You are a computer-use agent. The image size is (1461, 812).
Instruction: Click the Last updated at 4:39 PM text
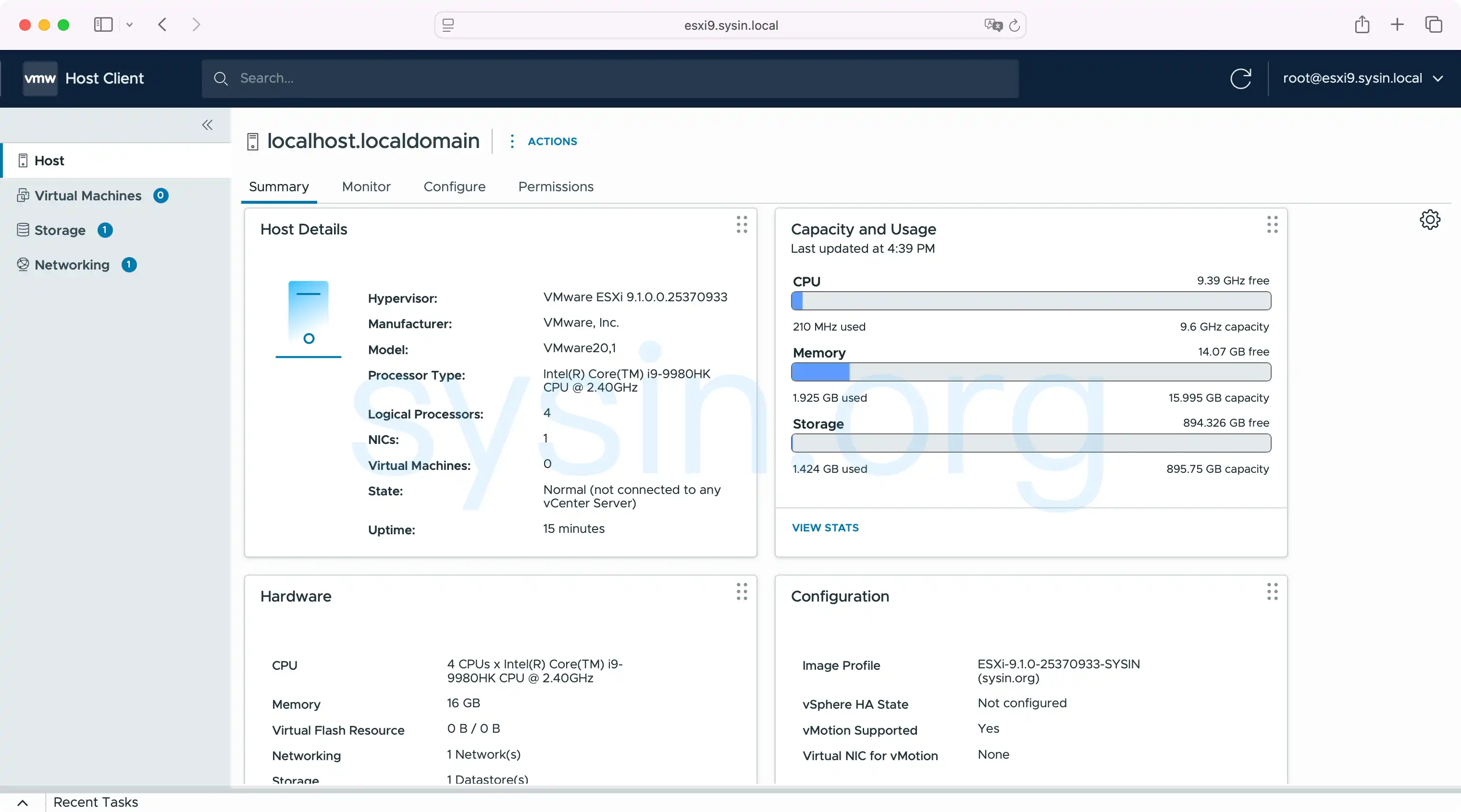(x=863, y=248)
